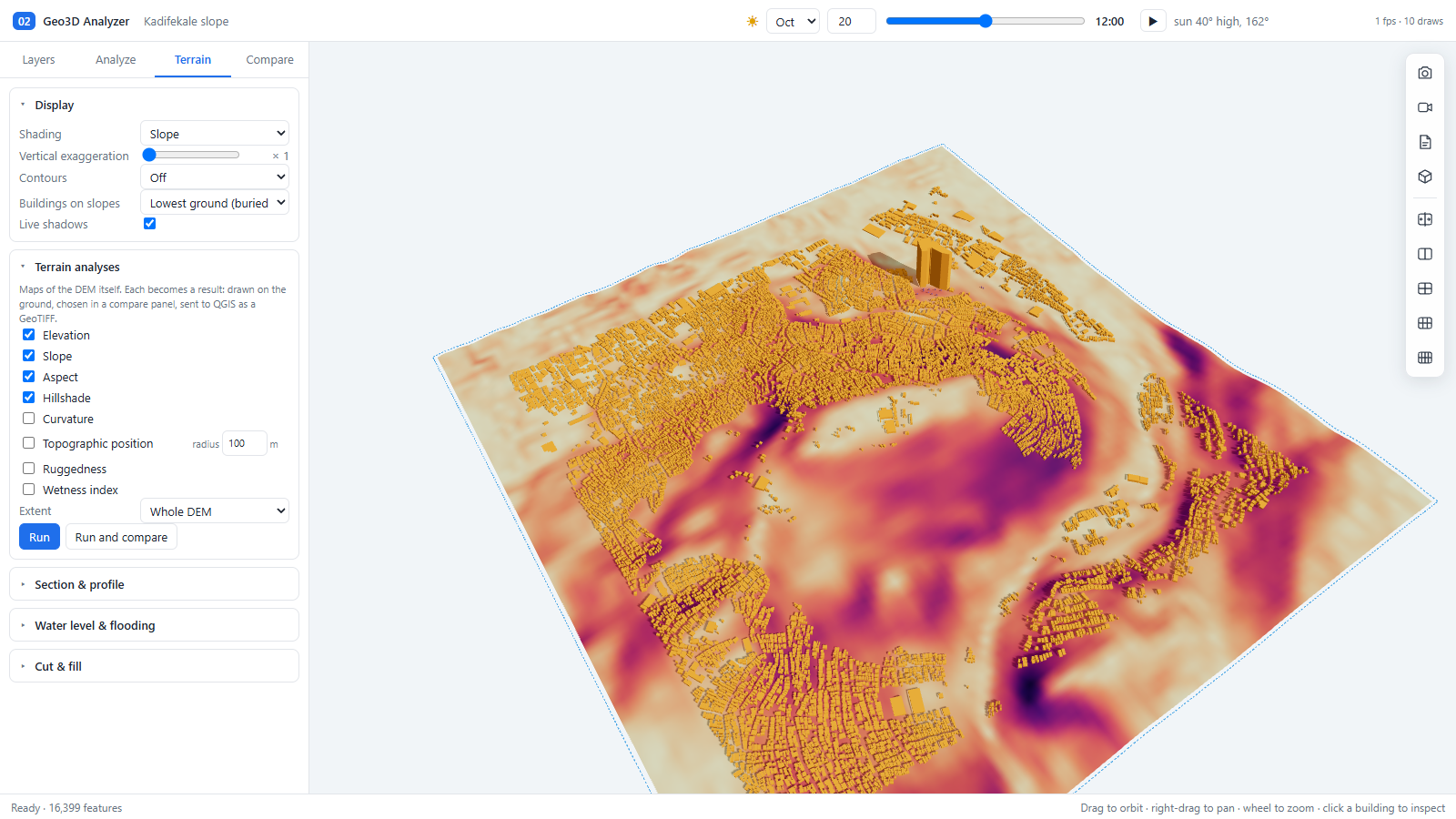Take a screenshot with the camera icon
1456x819 pixels.
pyautogui.click(x=1425, y=73)
